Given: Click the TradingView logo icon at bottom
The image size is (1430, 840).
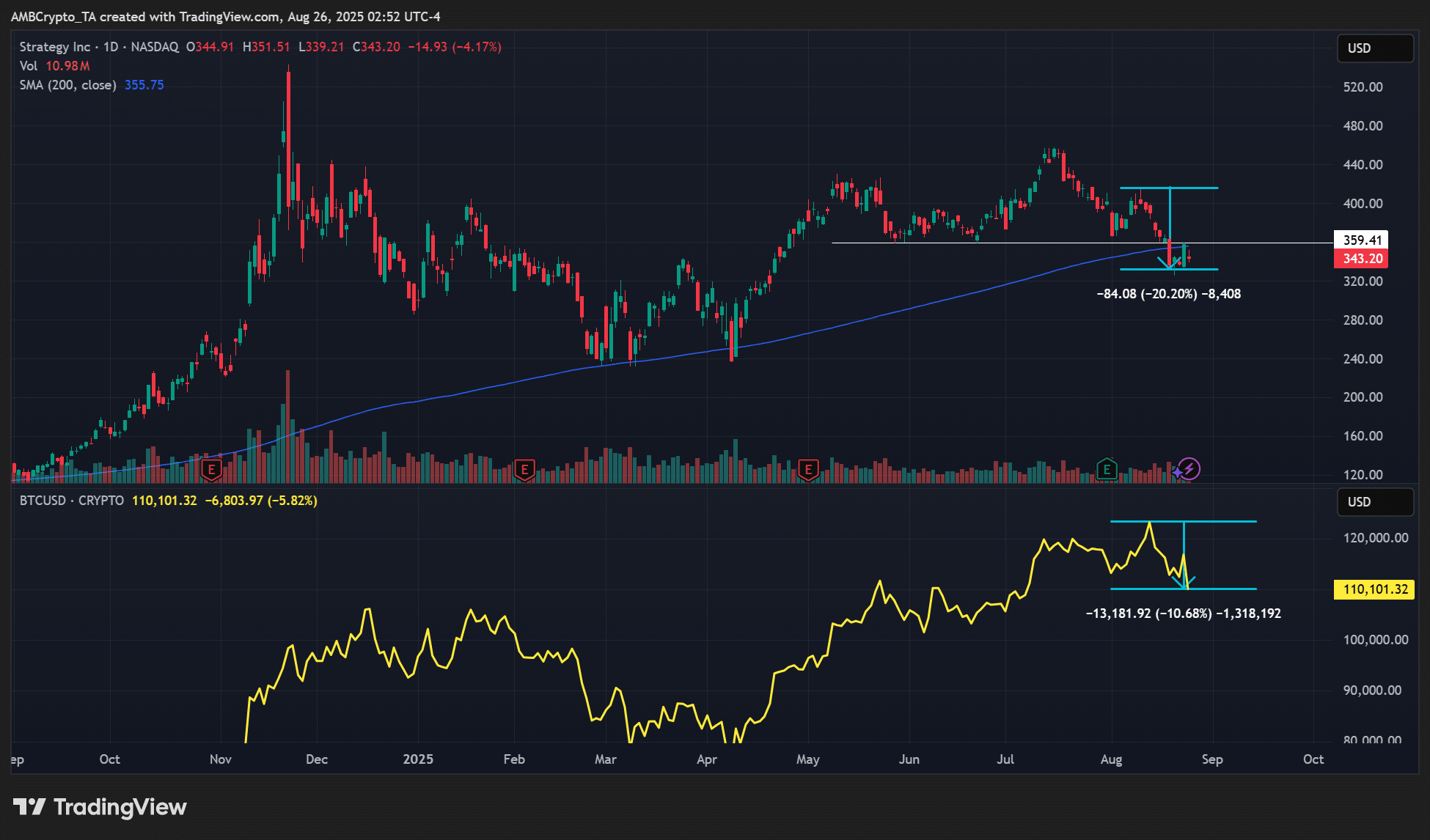Looking at the screenshot, I should [29, 807].
